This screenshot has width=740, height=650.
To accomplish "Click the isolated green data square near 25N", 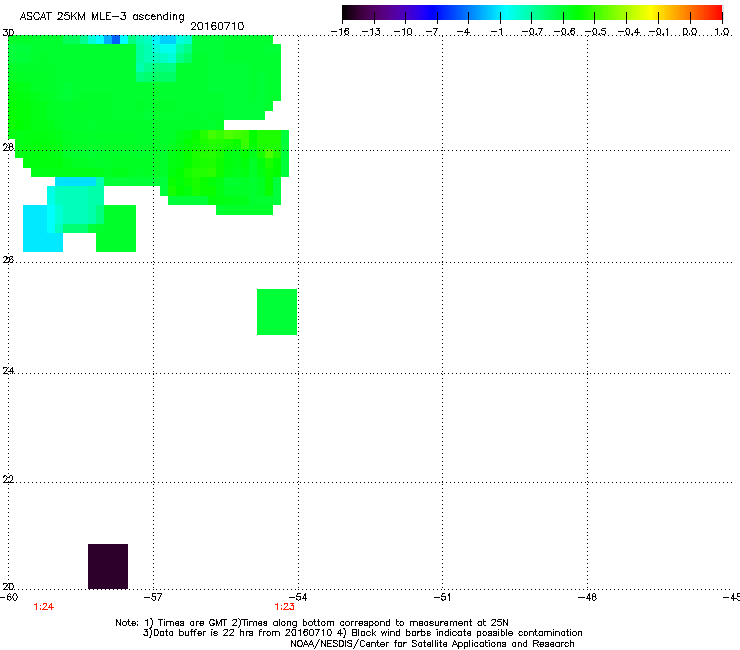I will coord(277,312).
